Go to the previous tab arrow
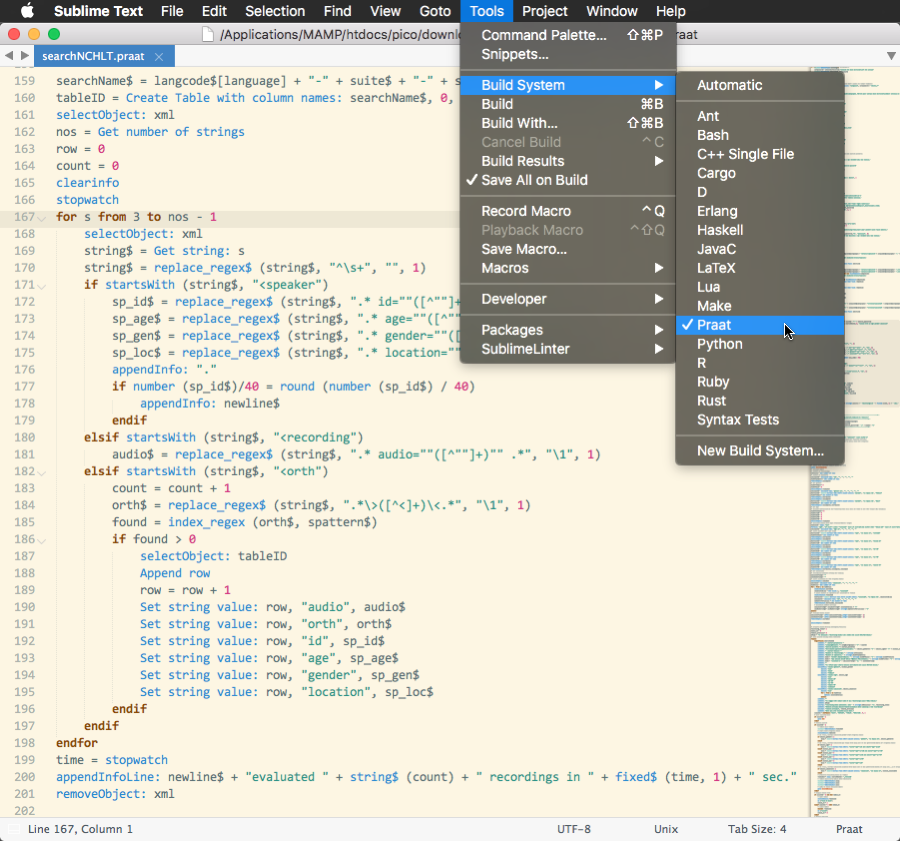The image size is (900, 841). tap(9, 56)
